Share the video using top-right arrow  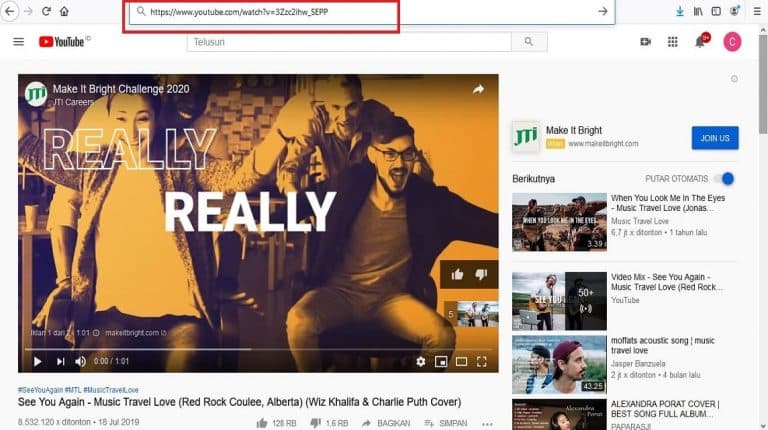click(x=478, y=89)
